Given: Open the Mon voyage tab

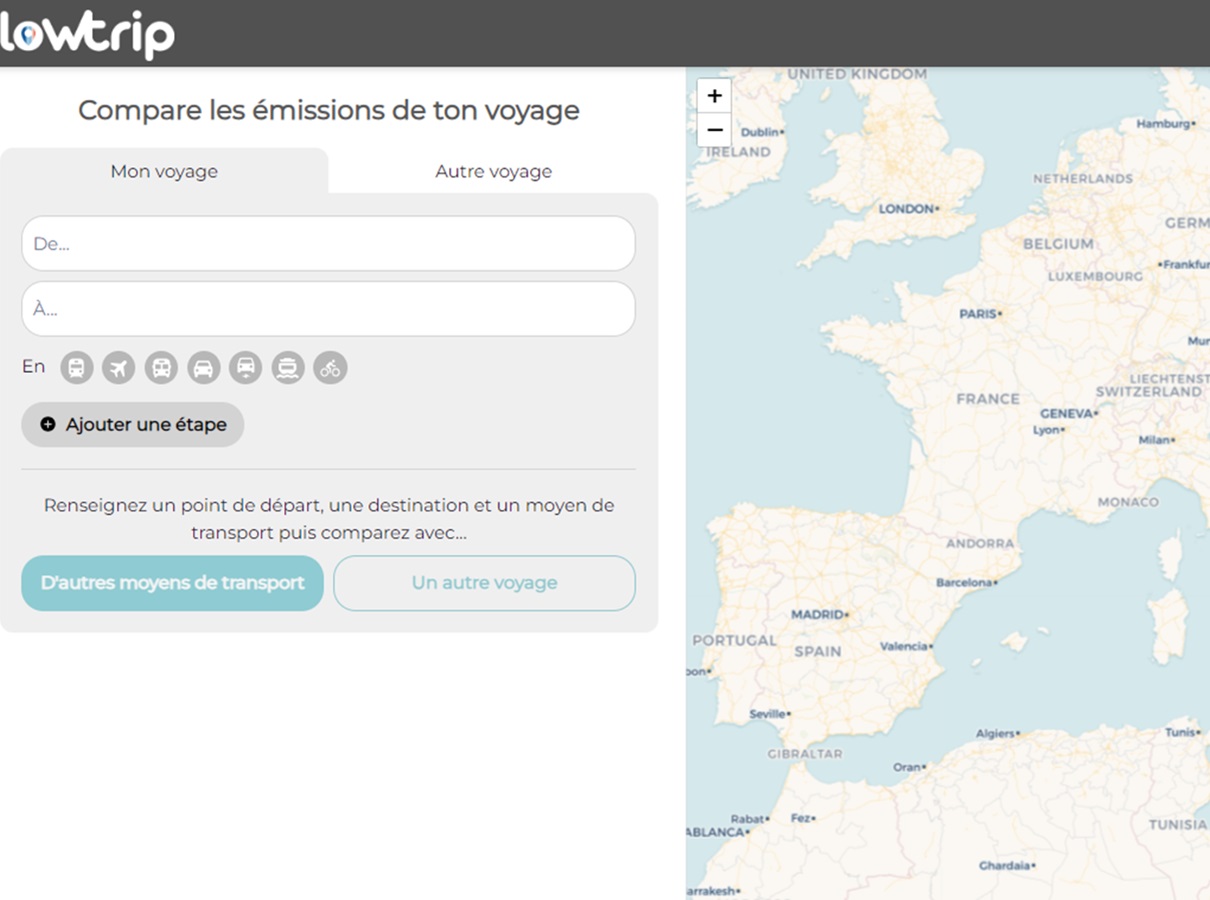Looking at the screenshot, I should click(164, 171).
